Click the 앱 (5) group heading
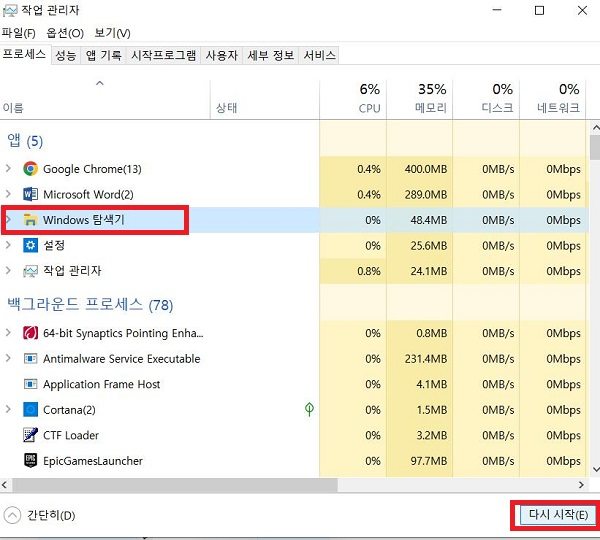This screenshot has width=600, height=540. 25,141
